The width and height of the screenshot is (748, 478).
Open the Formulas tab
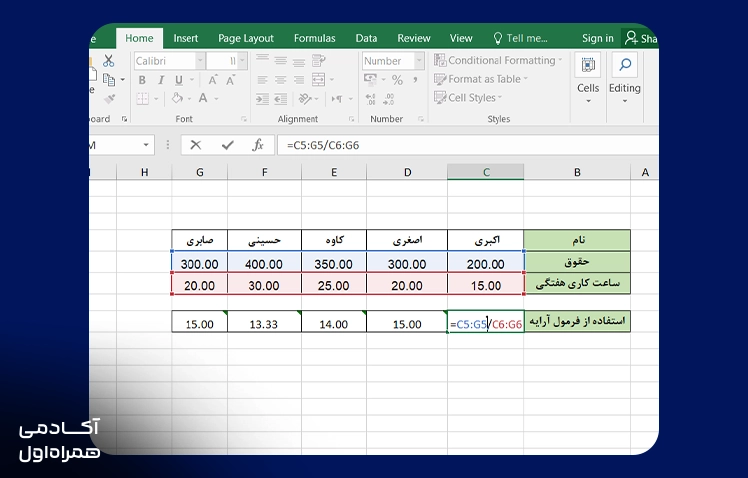pyautogui.click(x=314, y=38)
